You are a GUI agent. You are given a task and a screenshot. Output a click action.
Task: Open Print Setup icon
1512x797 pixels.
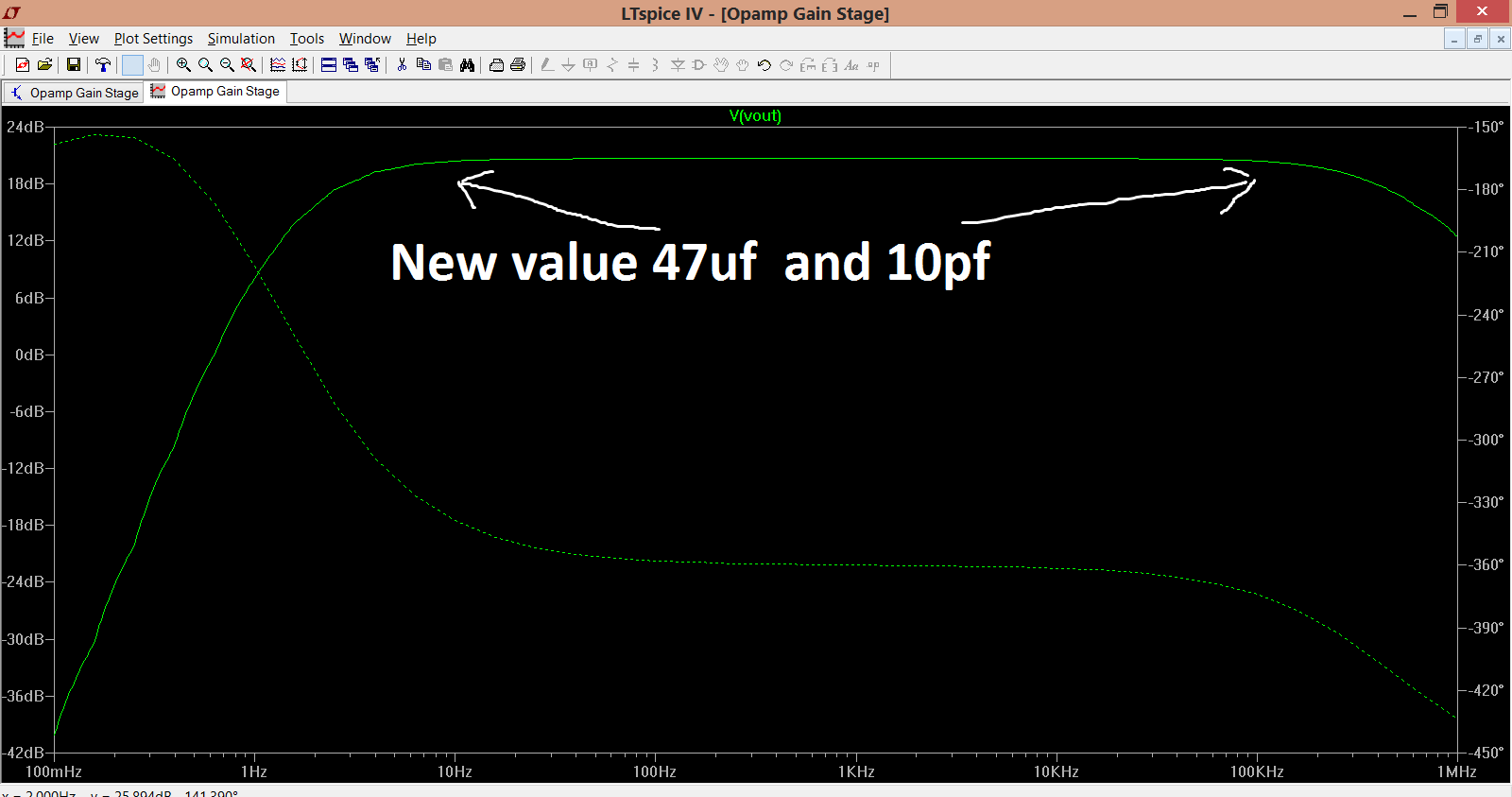pos(496,64)
